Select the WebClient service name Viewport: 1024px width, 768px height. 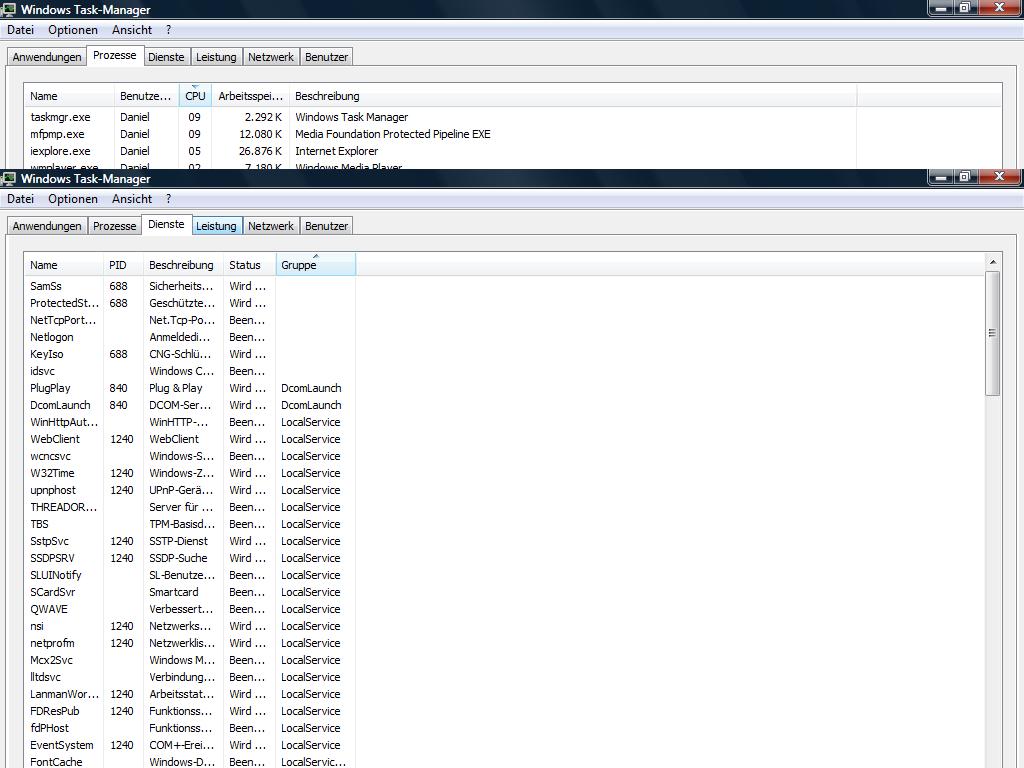tap(55, 439)
